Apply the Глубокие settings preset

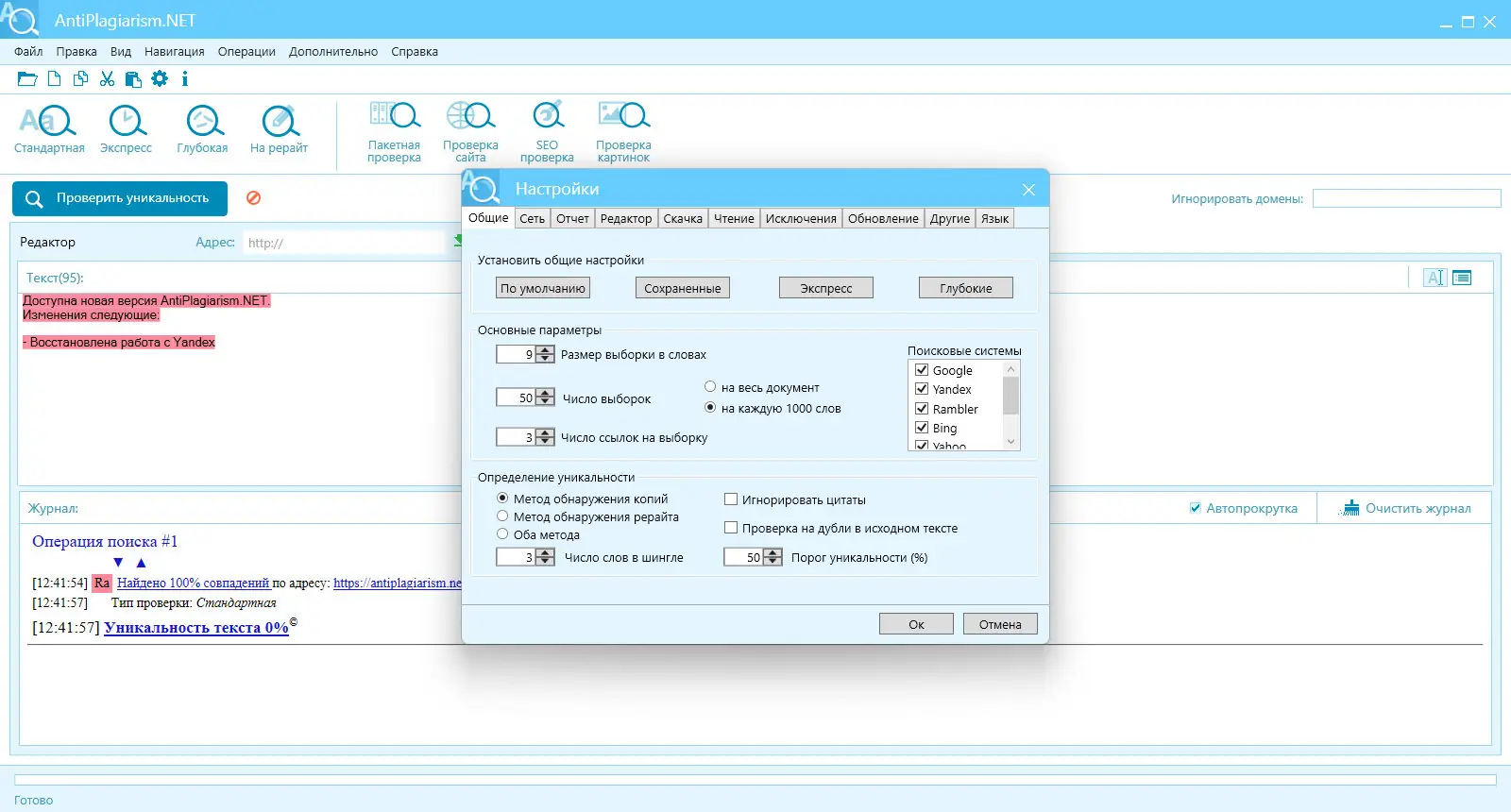pos(966,288)
